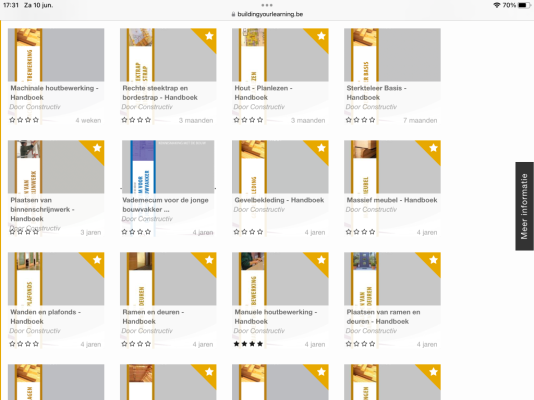Click favorite star badge on Ramen en deuren

208,260
